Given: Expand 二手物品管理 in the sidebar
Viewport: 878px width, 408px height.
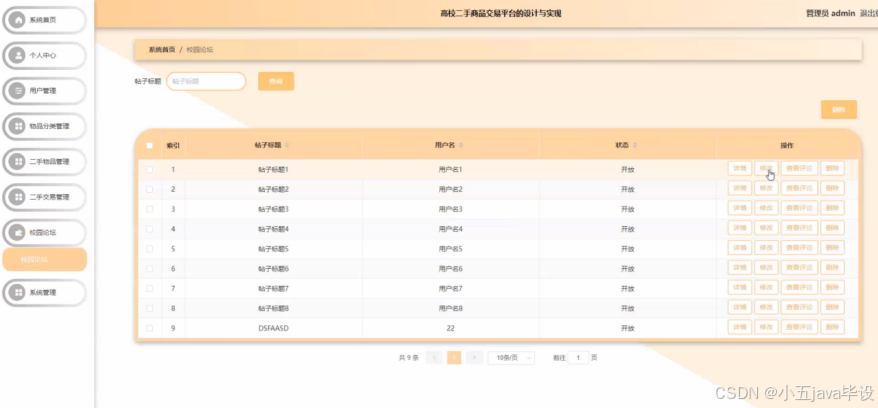Looking at the screenshot, I should 44,162.
